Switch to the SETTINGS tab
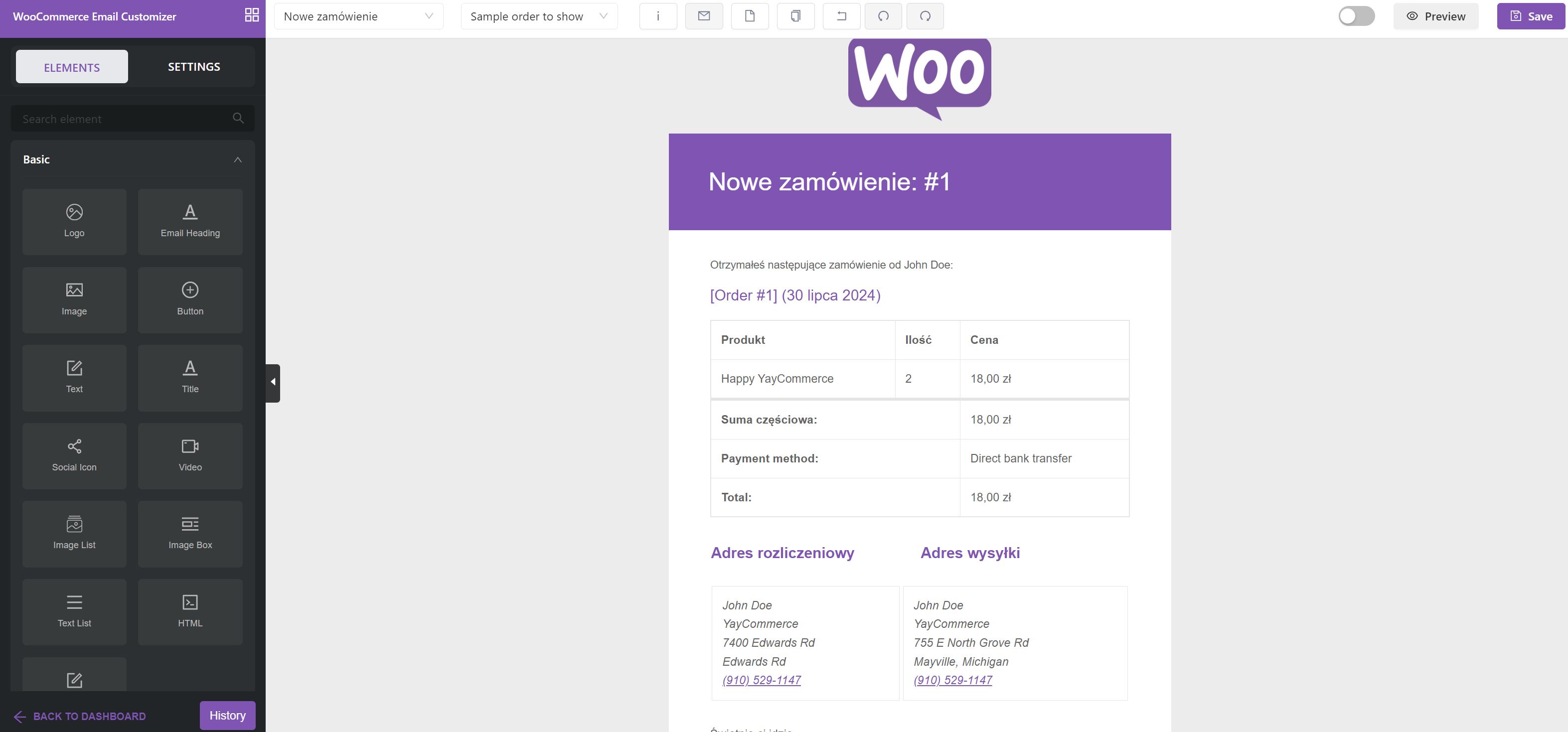 [193, 67]
